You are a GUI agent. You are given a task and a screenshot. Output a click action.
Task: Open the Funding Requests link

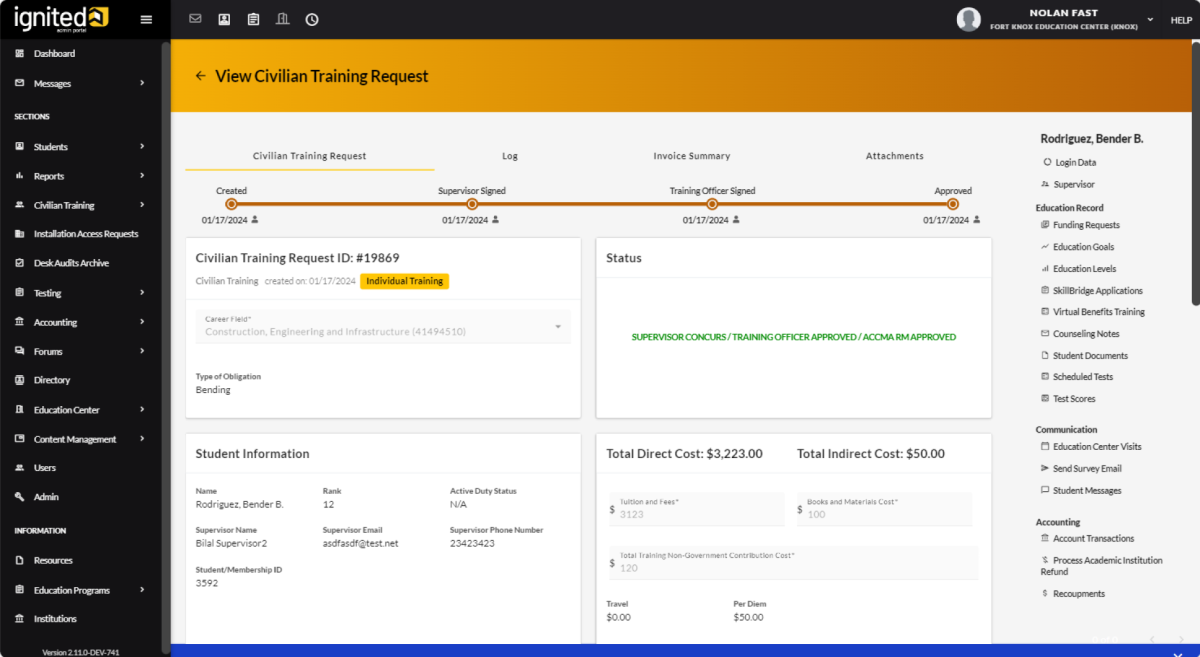1086,225
